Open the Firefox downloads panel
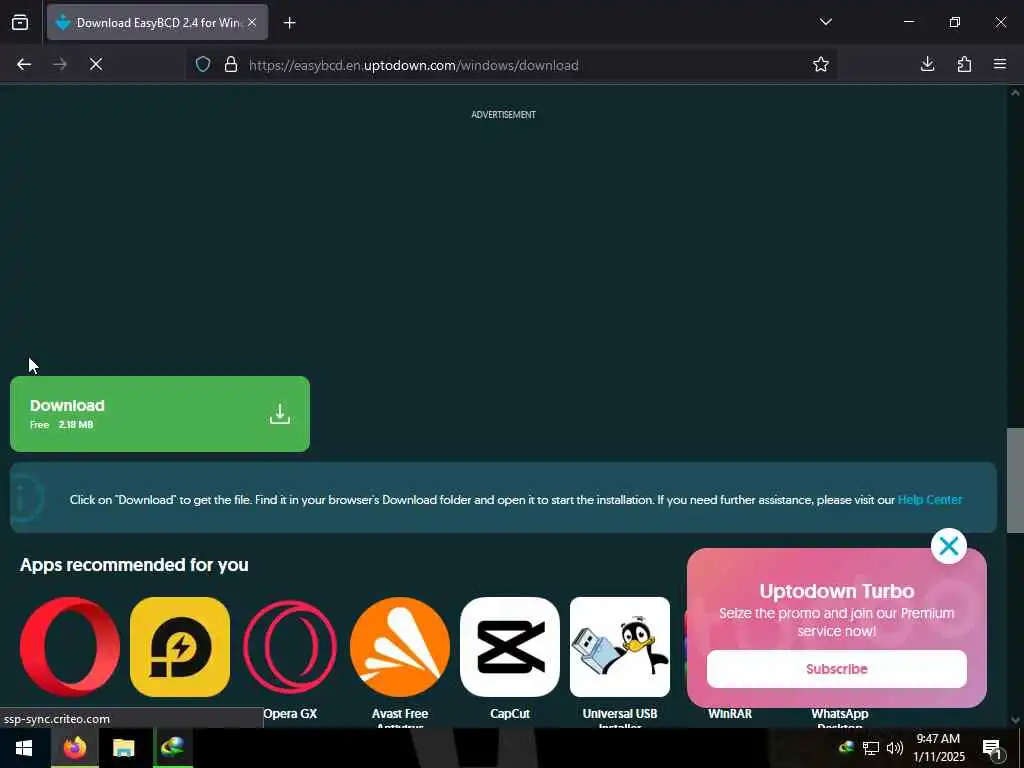 pyautogui.click(x=927, y=64)
